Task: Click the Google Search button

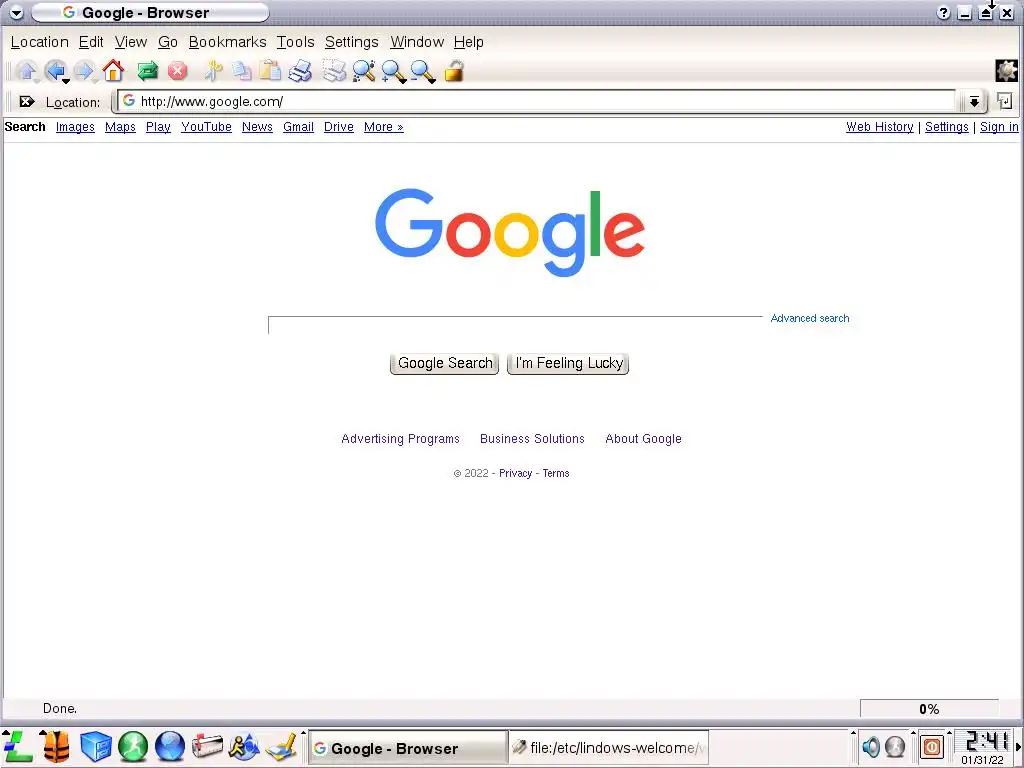Action: 444,363
